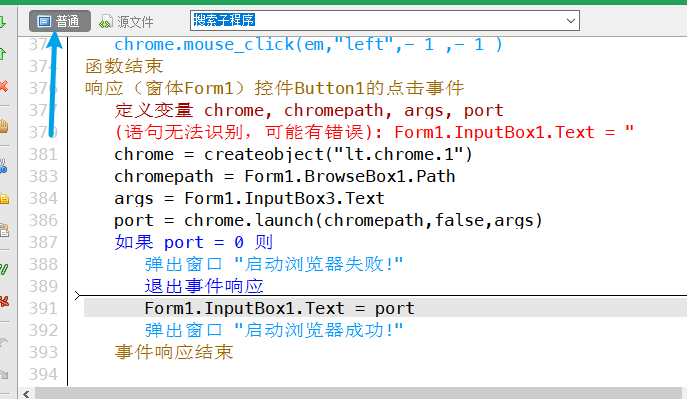Click the highlighted line 'Form1.InputBox1.Text = port'

[279, 308]
